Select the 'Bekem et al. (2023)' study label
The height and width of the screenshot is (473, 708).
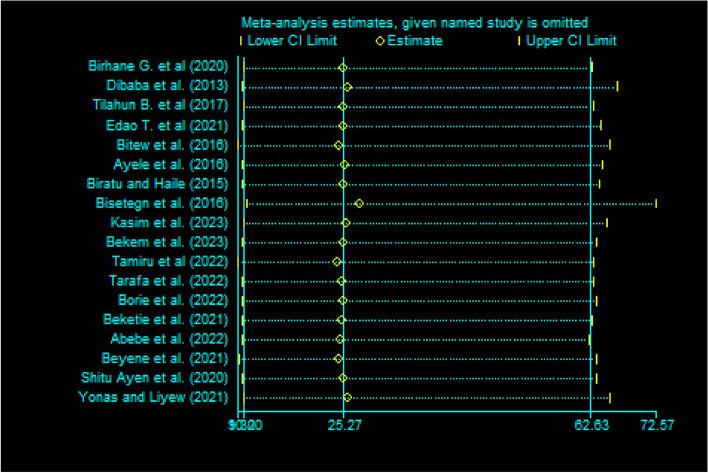pyautogui.click(x=167, y=242)
